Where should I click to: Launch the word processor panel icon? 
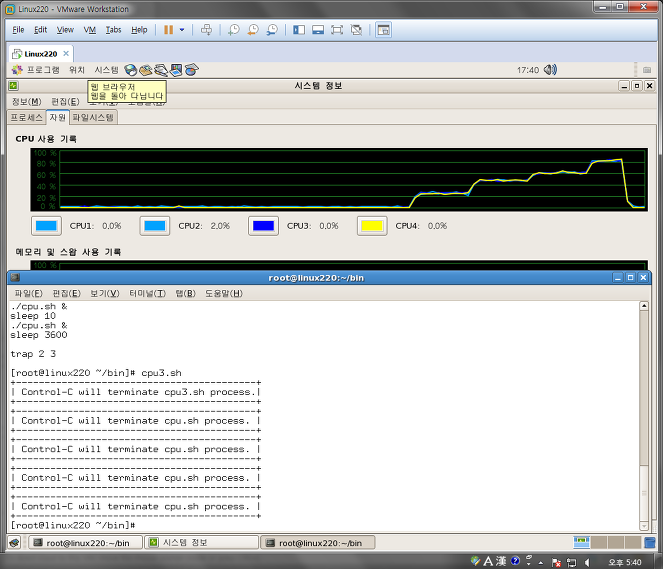[x=161, y=70]
